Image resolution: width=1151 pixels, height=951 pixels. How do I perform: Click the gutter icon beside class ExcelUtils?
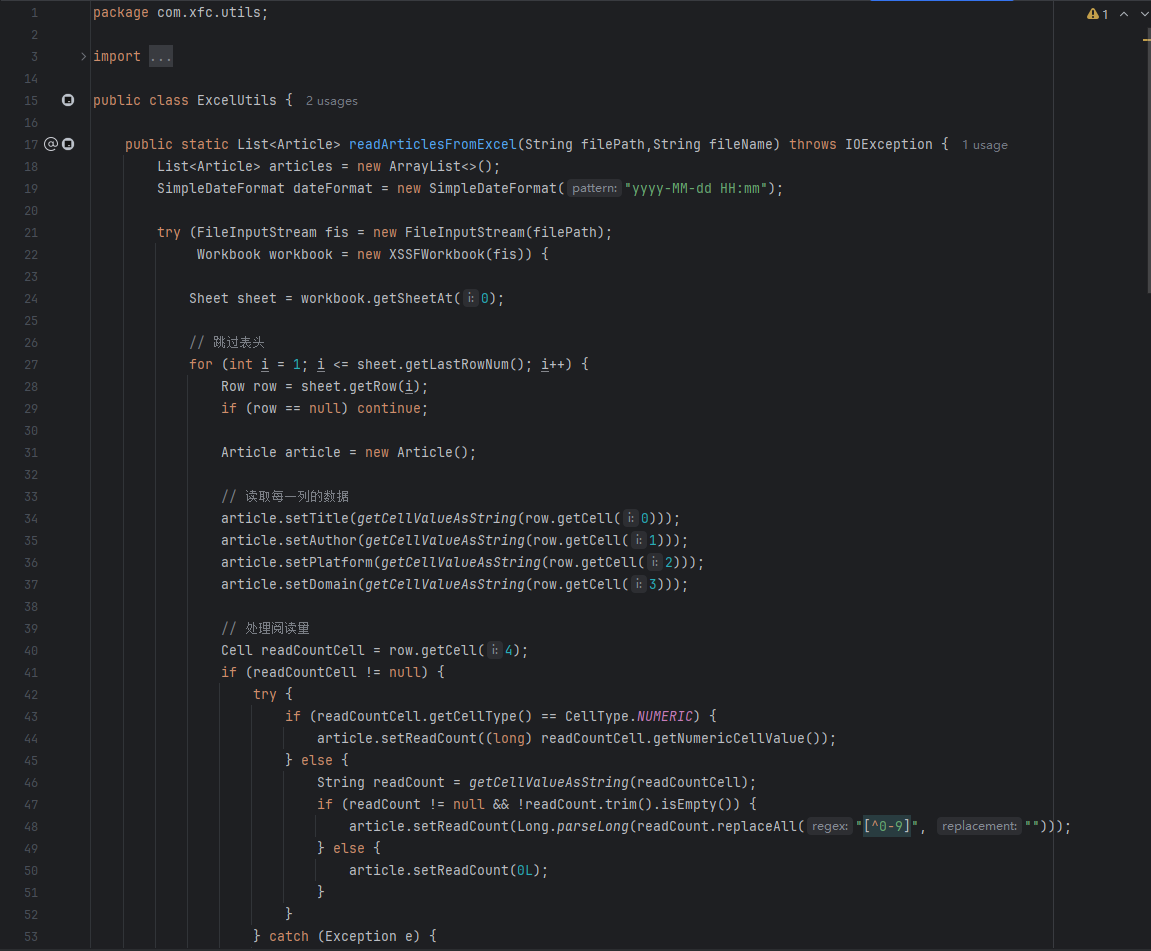(x=68, y=100)
